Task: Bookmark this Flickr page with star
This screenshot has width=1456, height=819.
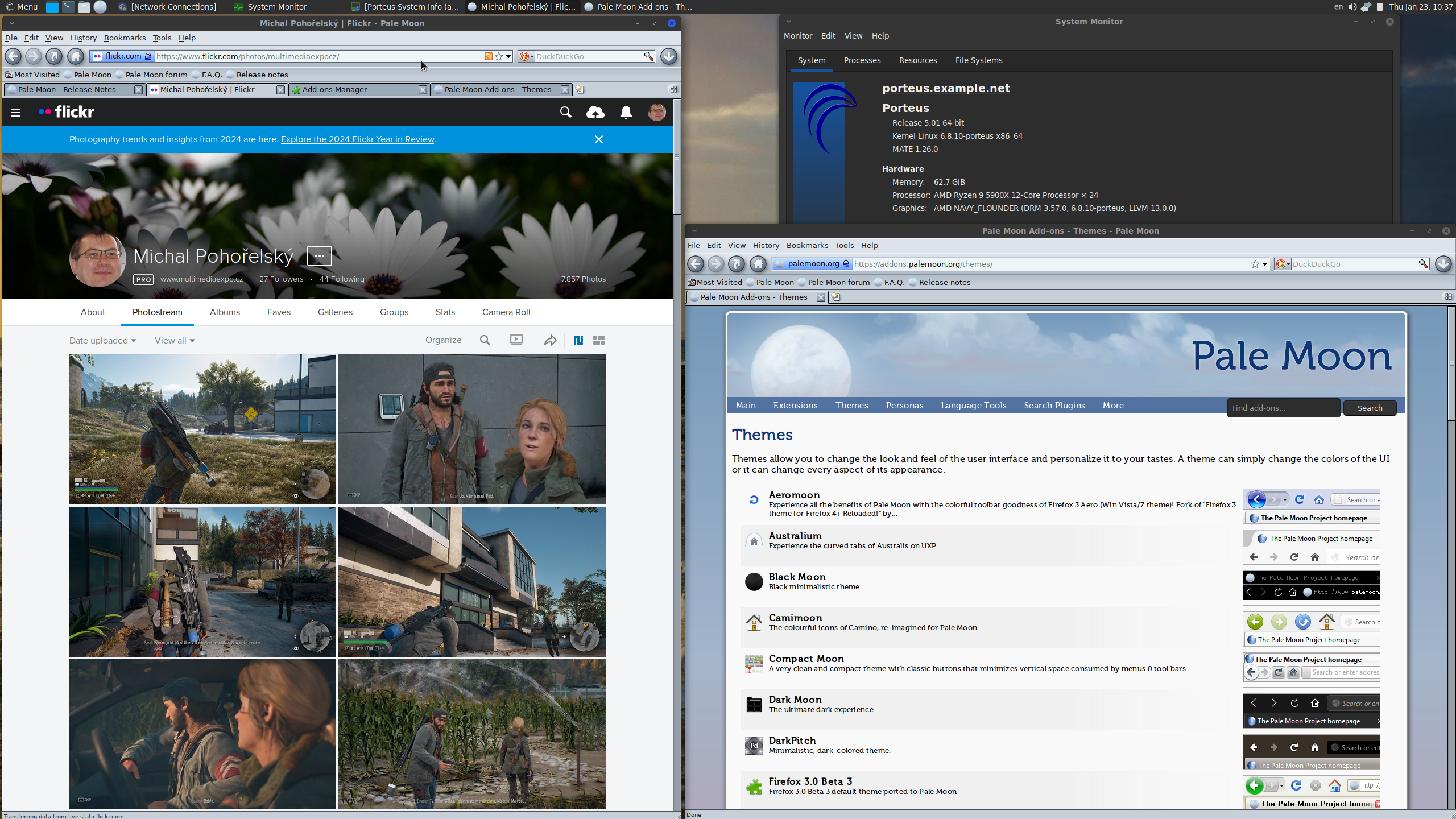Action: pos(499,56)
